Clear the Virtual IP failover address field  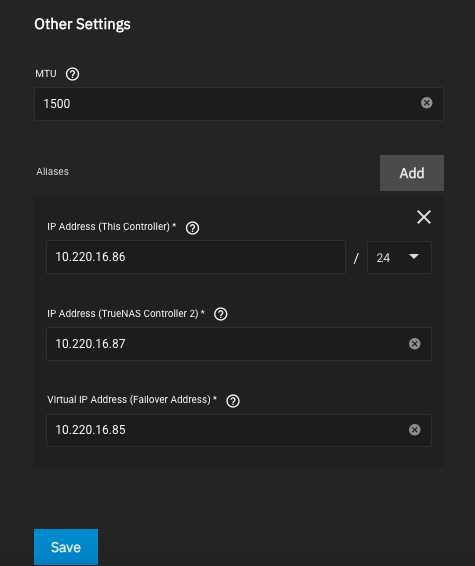coord(415,430)
